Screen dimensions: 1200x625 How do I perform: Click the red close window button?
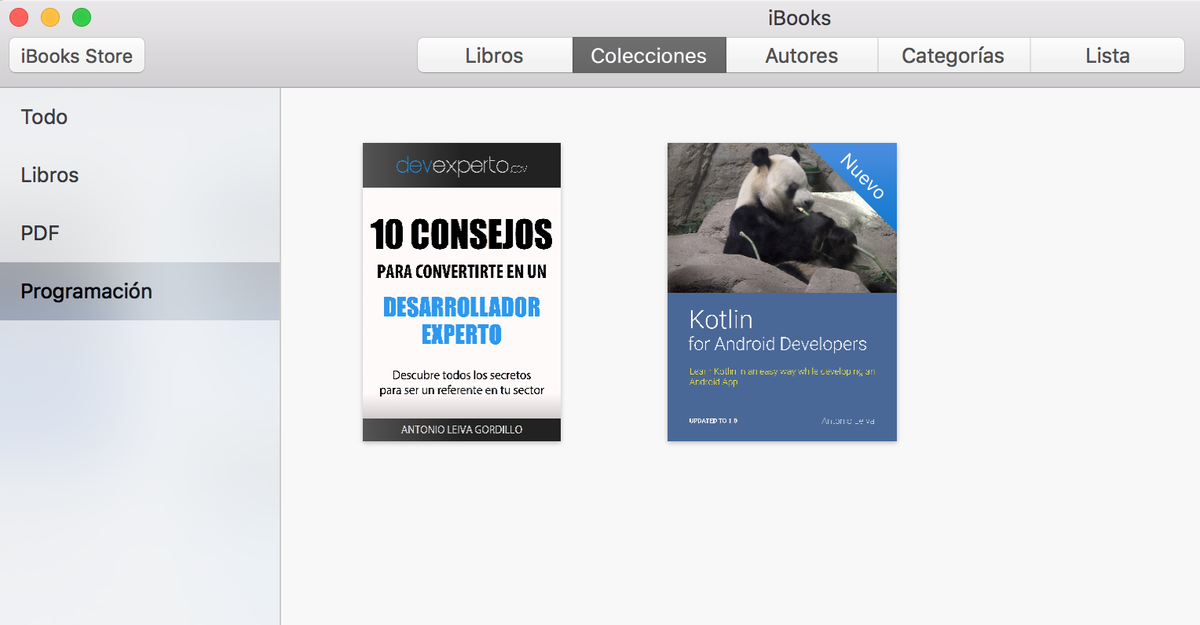click(x=18, y=17)
